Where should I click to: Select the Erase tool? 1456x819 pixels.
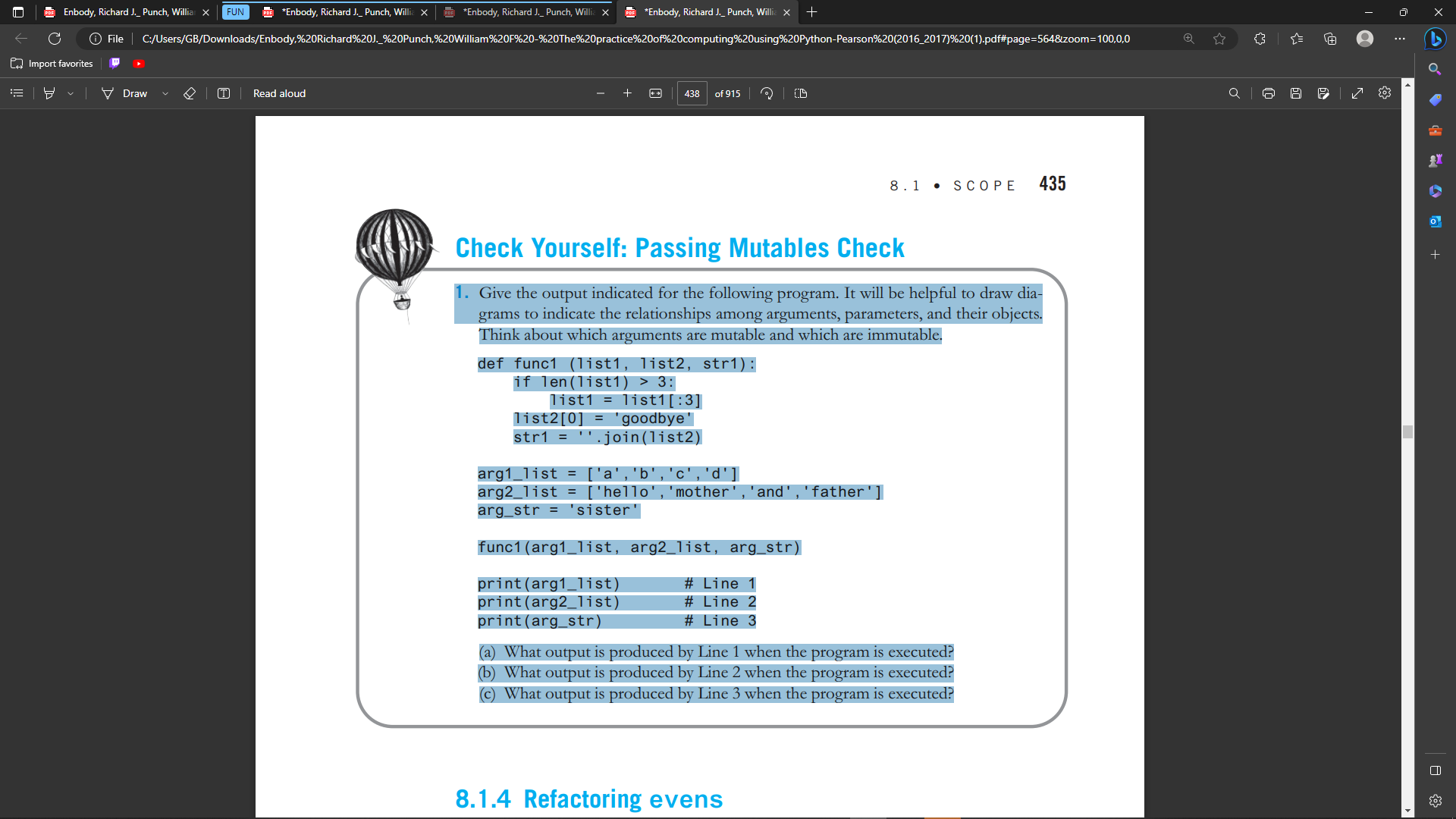190,93
